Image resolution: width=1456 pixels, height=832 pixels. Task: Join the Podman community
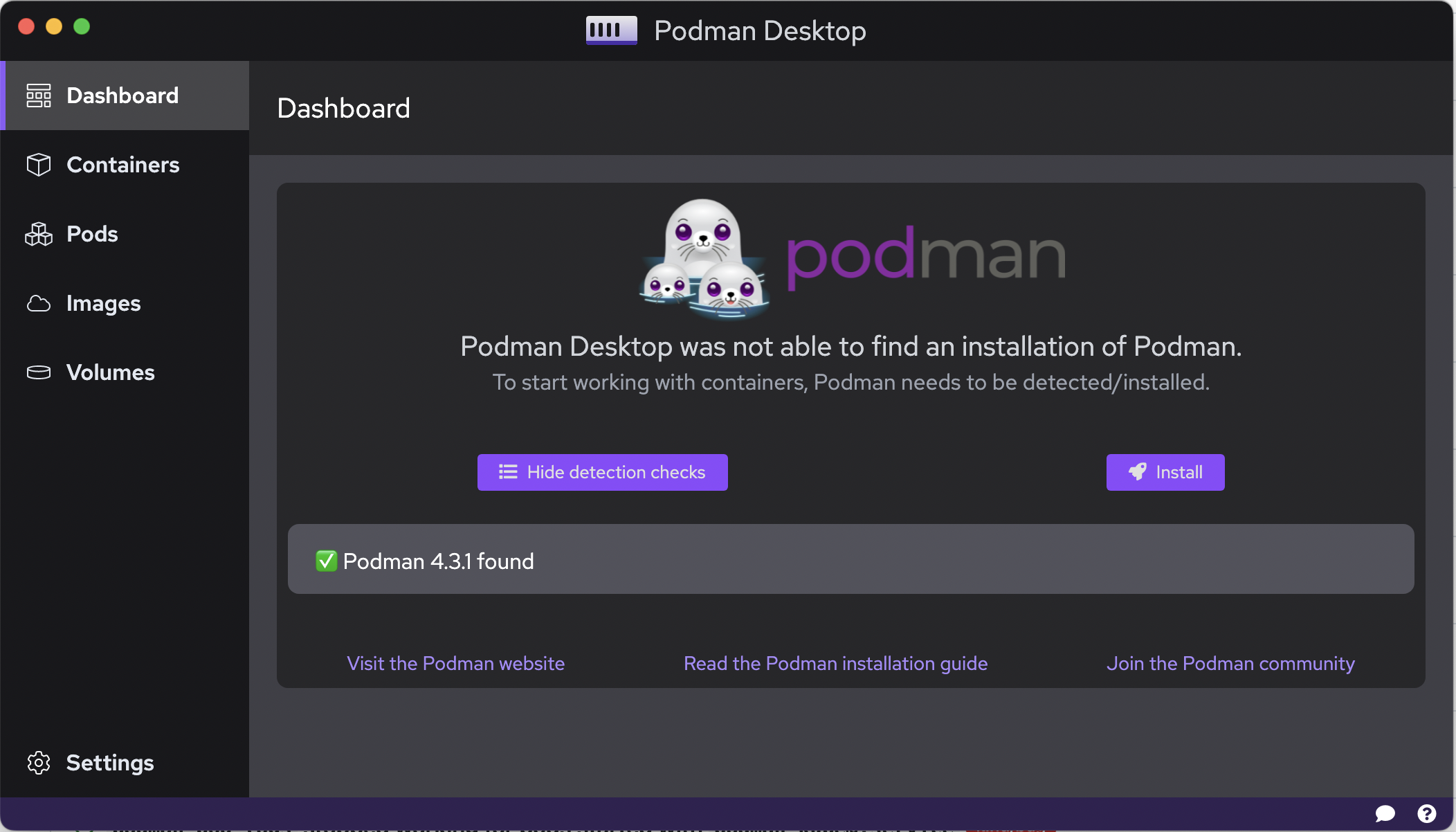point(1231,663)
